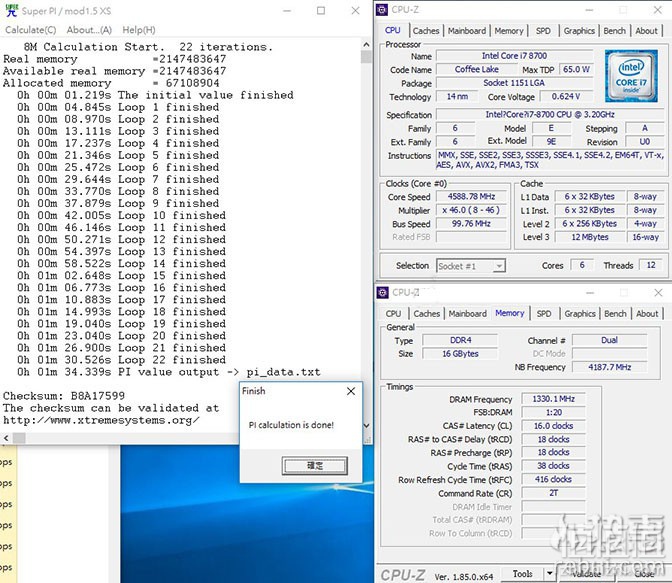
Task: Click the PI value output -> pi_data.txt line
Action: [169, 372]
